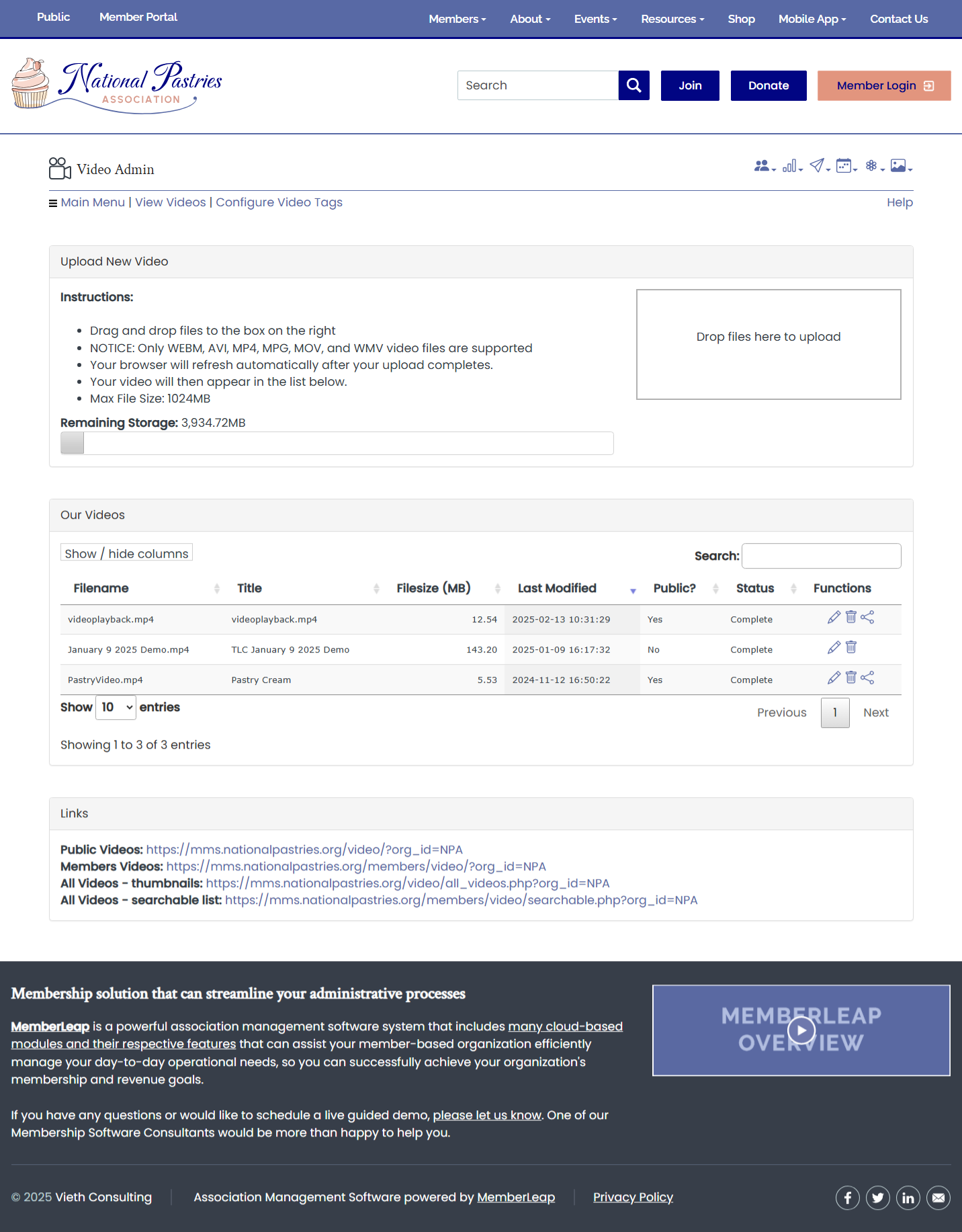Sort the table by the Filename column
The image size is (962, 1232).
pos(142,588)
